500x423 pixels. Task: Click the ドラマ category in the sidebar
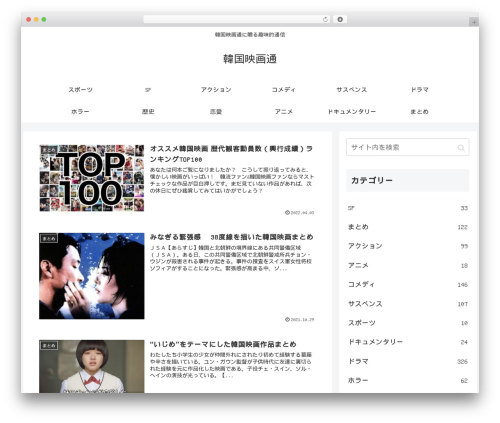point(358,361)
